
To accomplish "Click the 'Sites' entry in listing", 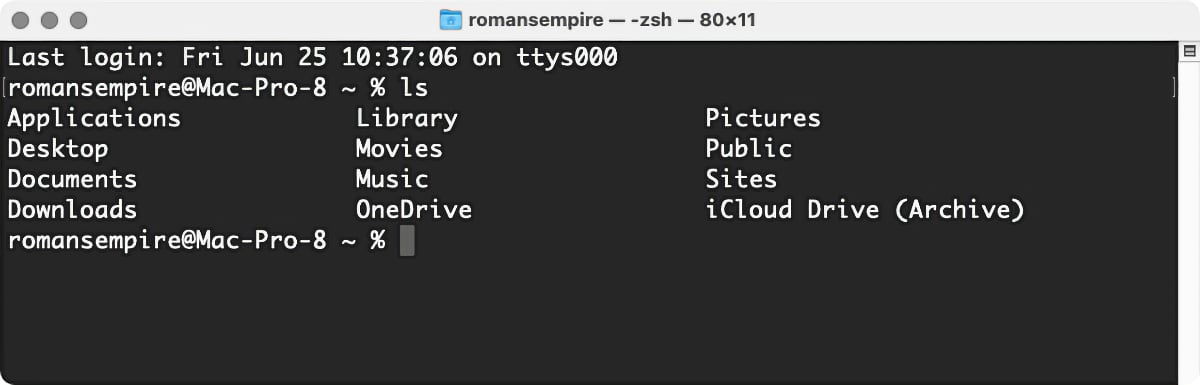I will tap(741, 179).
